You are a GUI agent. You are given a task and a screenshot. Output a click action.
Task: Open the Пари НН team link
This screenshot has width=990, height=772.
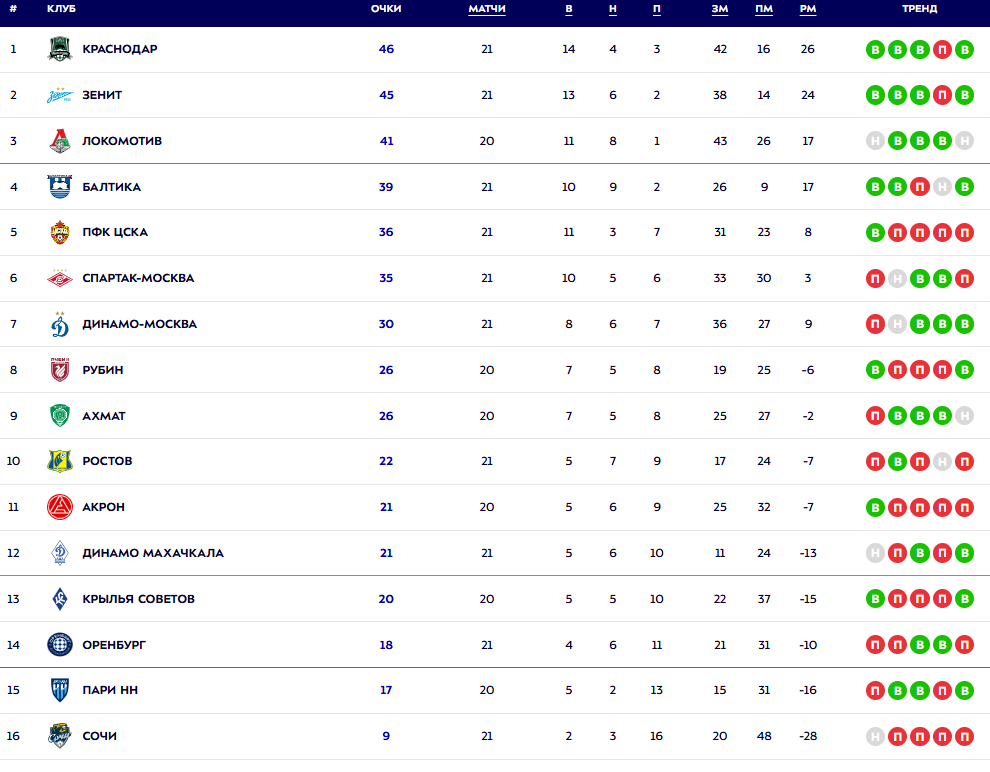point(110,691)
